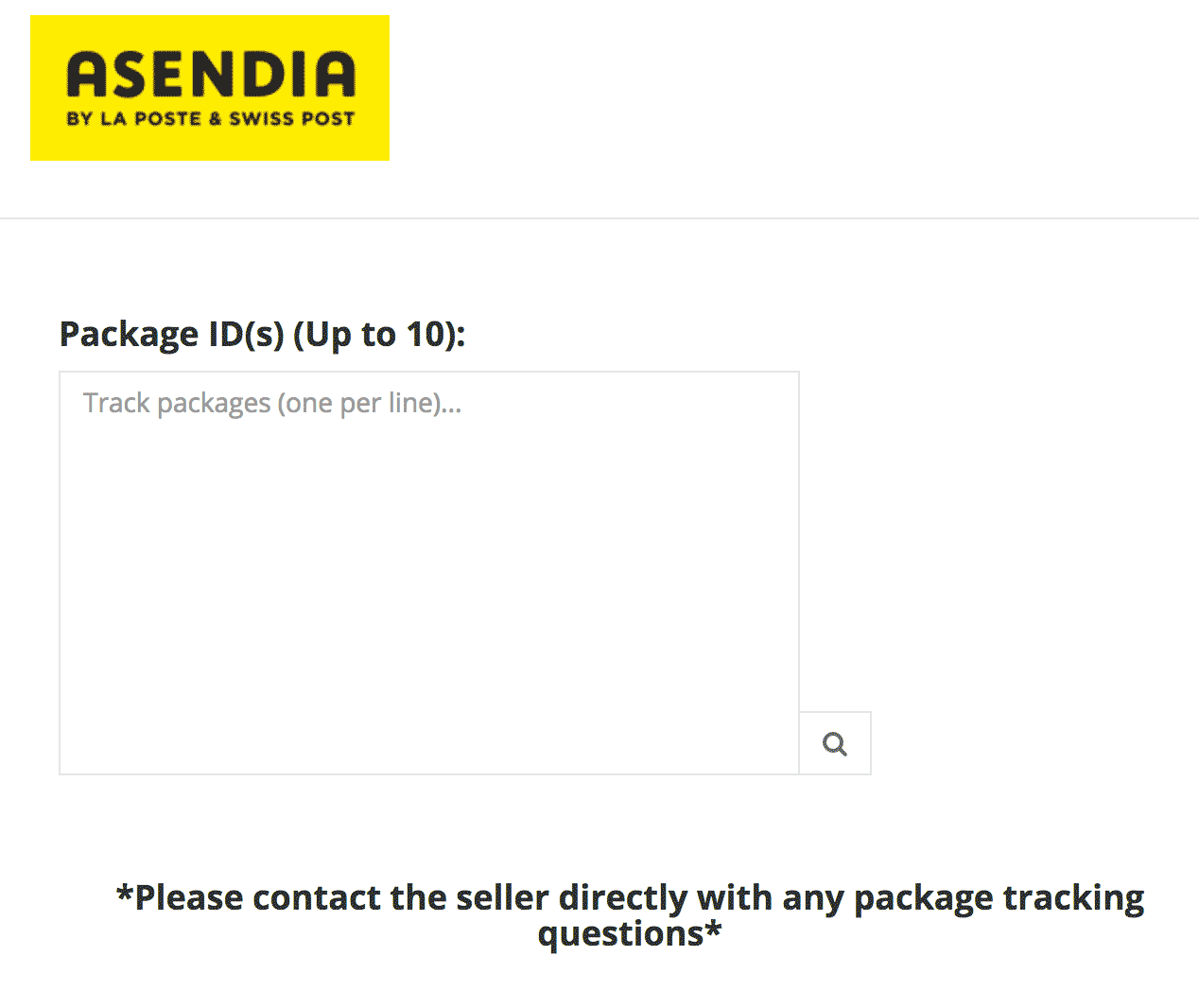Click the "Package ID(s) (Up to 10)" label
1199x1008 pixels.
[262, 335]
